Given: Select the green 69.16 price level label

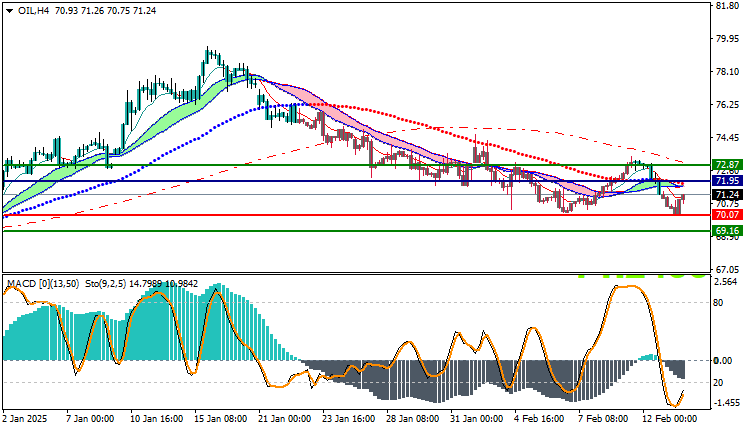Looking at the screenshot, I should 727,231.
